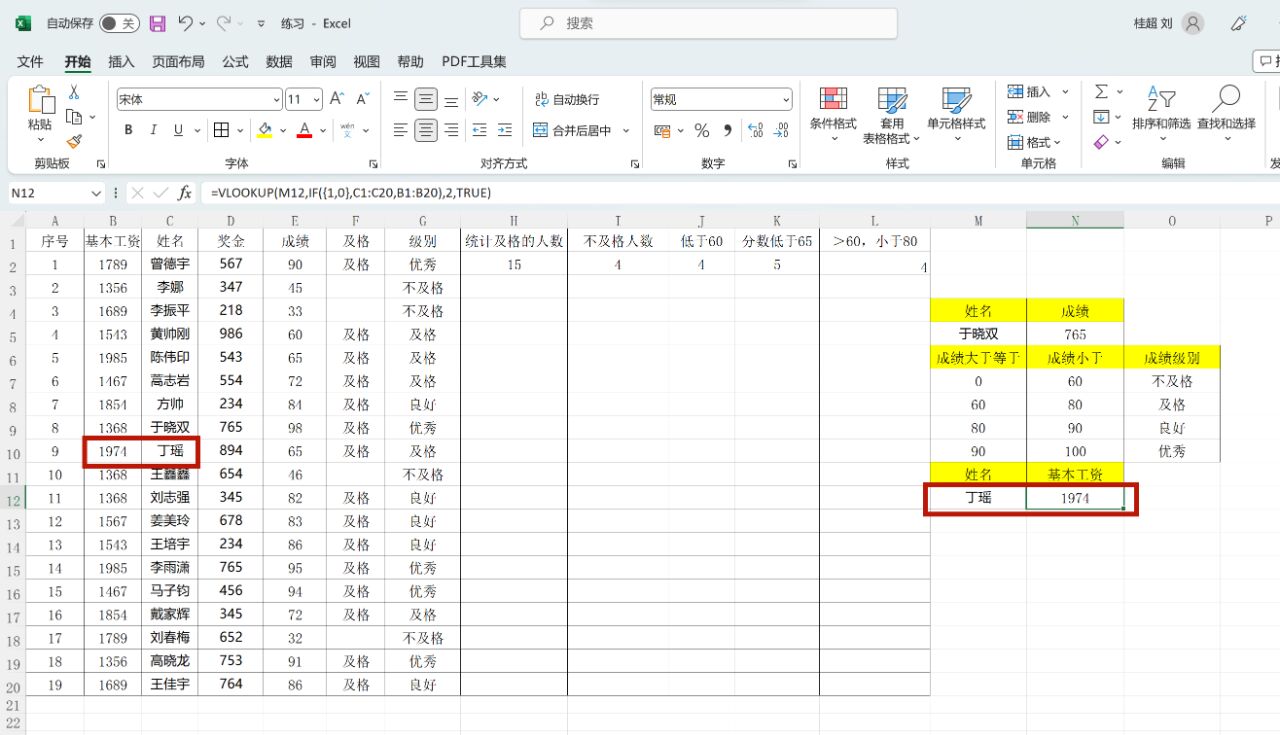Click the AutoSum sigma icon
Viewport: 1280px width, 735px height.
pyautogui.click(x=1101, y=92)
